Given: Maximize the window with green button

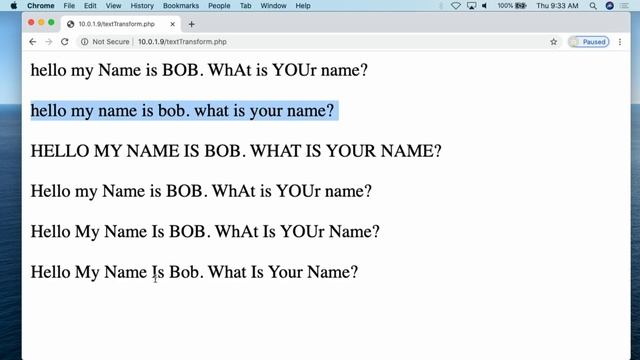Looking at the screenshot, I should click(x=51, y=22).
